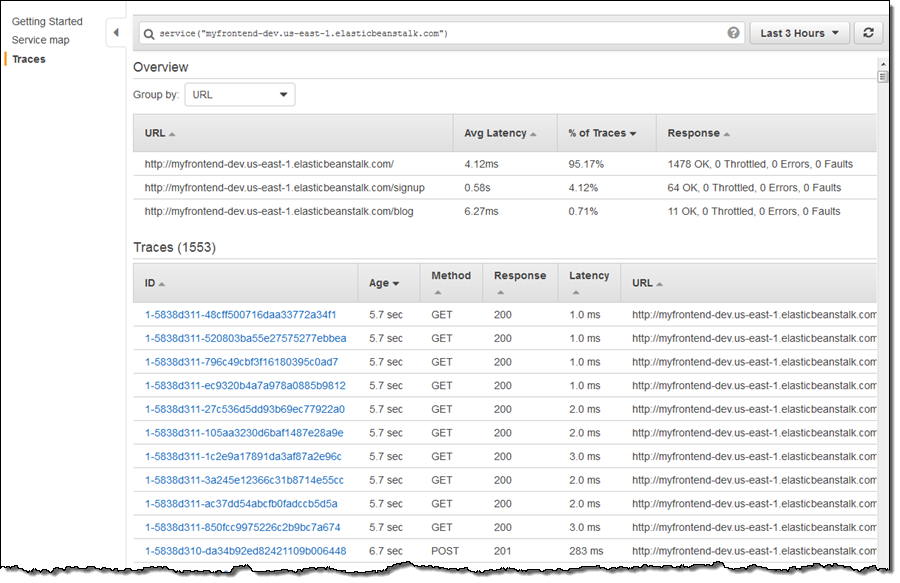Collapse the left sidebar with arrow
Screen dimensions: 900x583
click(116, 33)
